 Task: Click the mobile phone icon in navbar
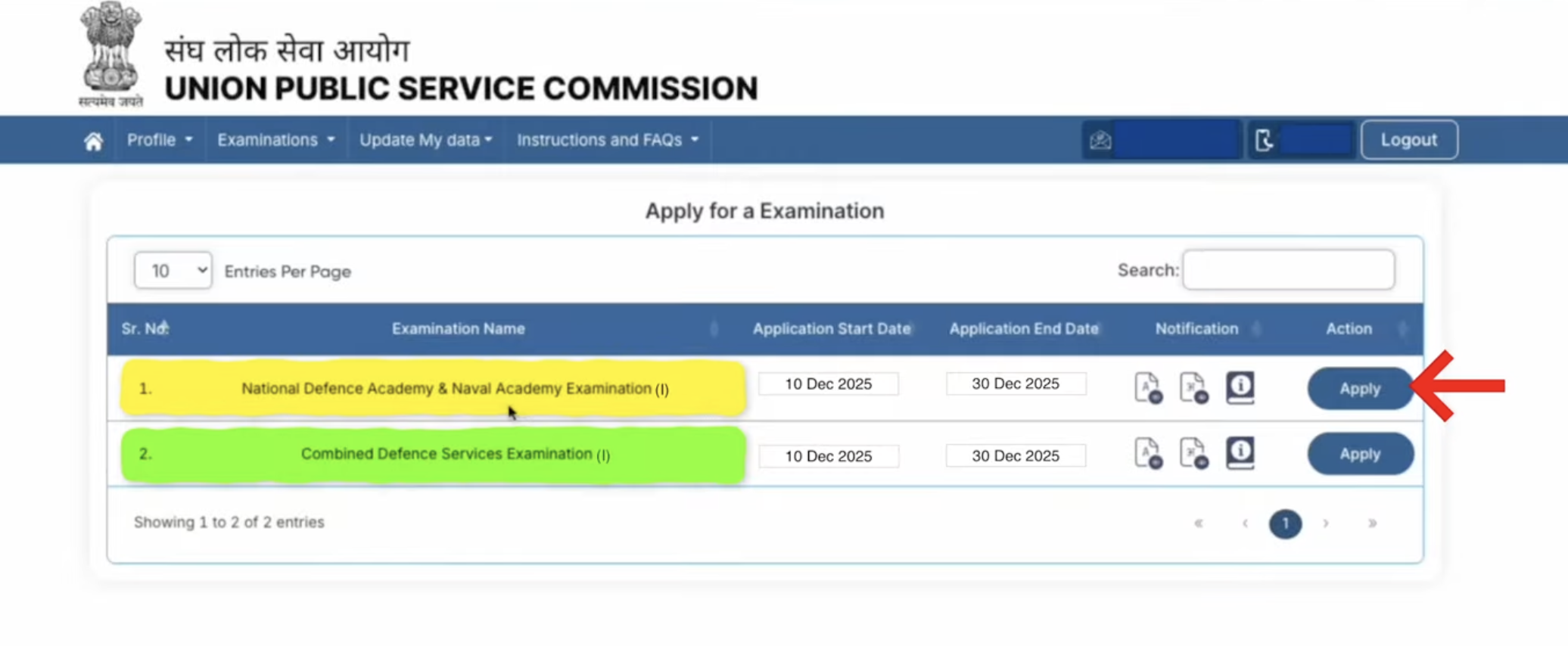click(1264, 140)
